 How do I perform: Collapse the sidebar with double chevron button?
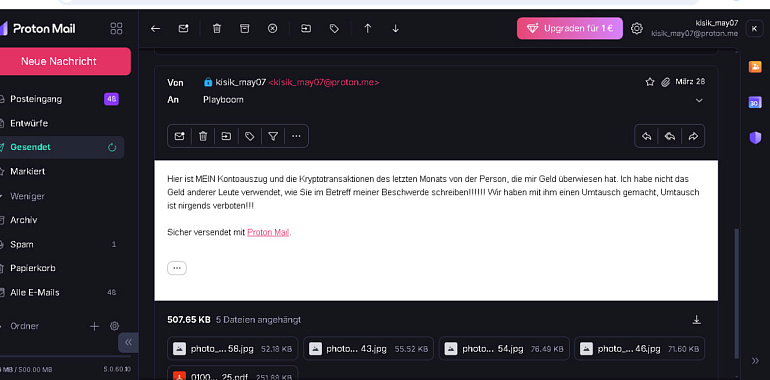(x=128, y=342)
